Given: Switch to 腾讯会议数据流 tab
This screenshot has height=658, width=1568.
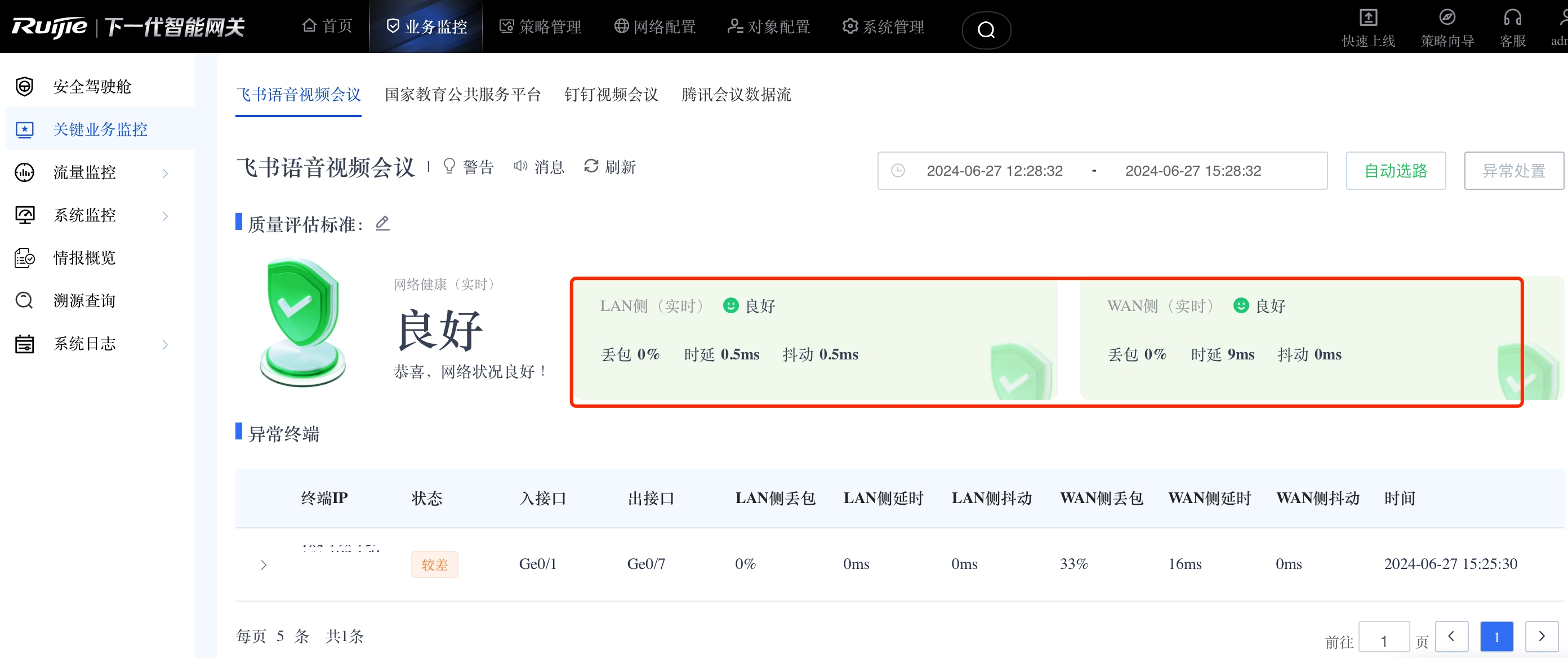Looking at the screenshot, I should (736, 94).
